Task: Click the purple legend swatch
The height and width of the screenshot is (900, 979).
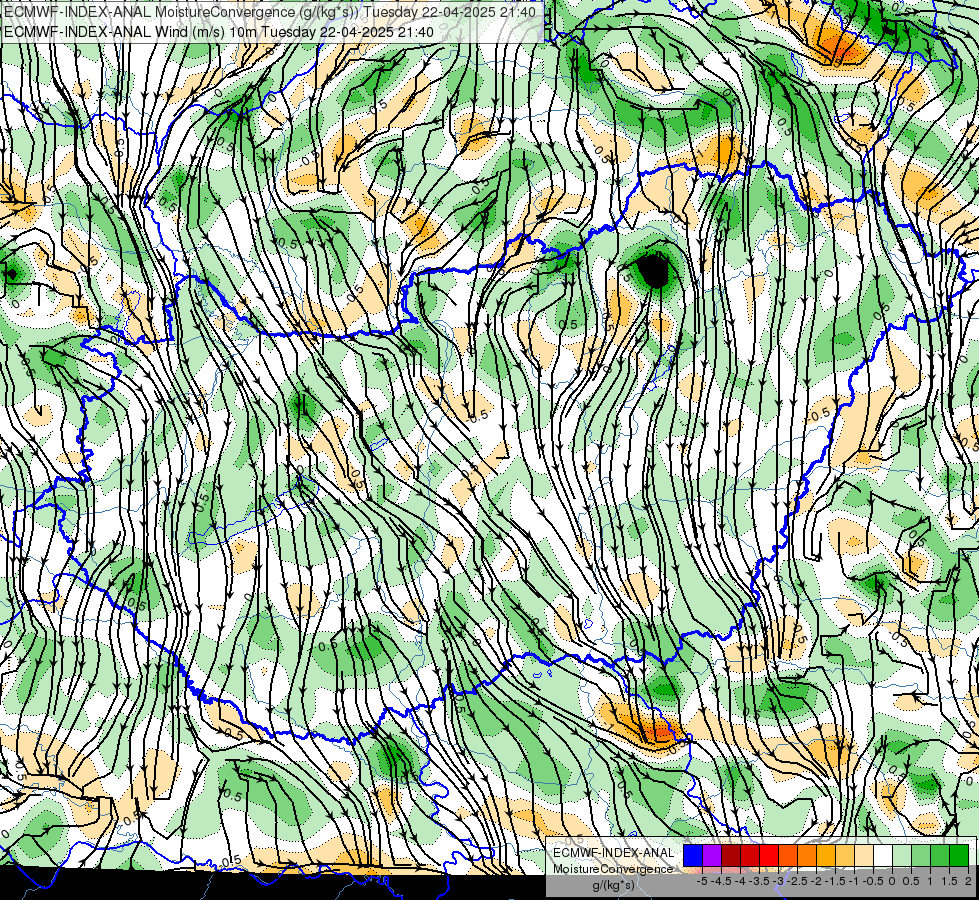Action: pyautogui.click(x=712, y=855)
